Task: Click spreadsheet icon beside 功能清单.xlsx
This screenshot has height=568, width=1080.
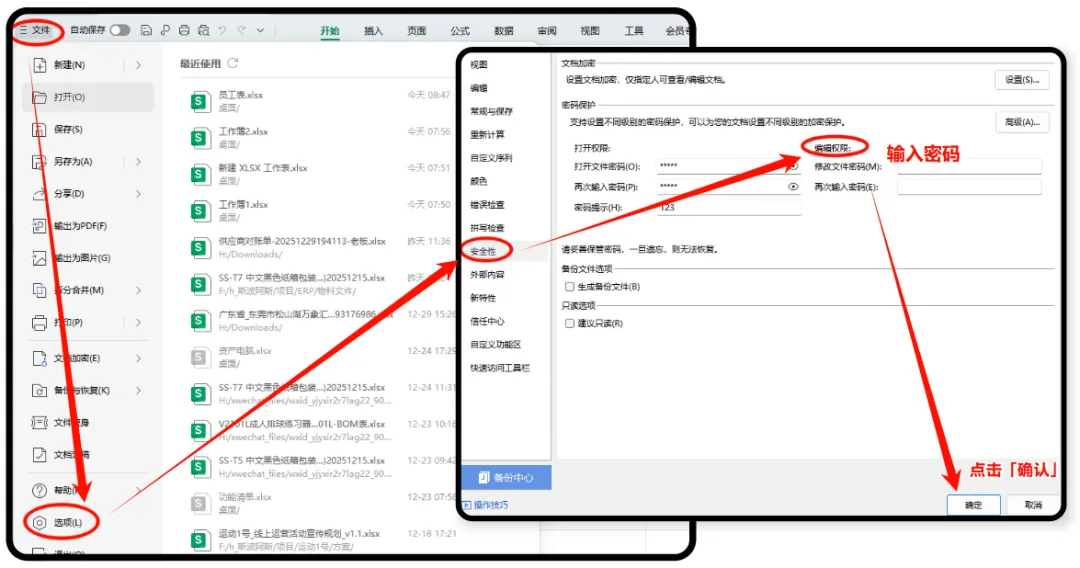Action: (x=199, y=503)
